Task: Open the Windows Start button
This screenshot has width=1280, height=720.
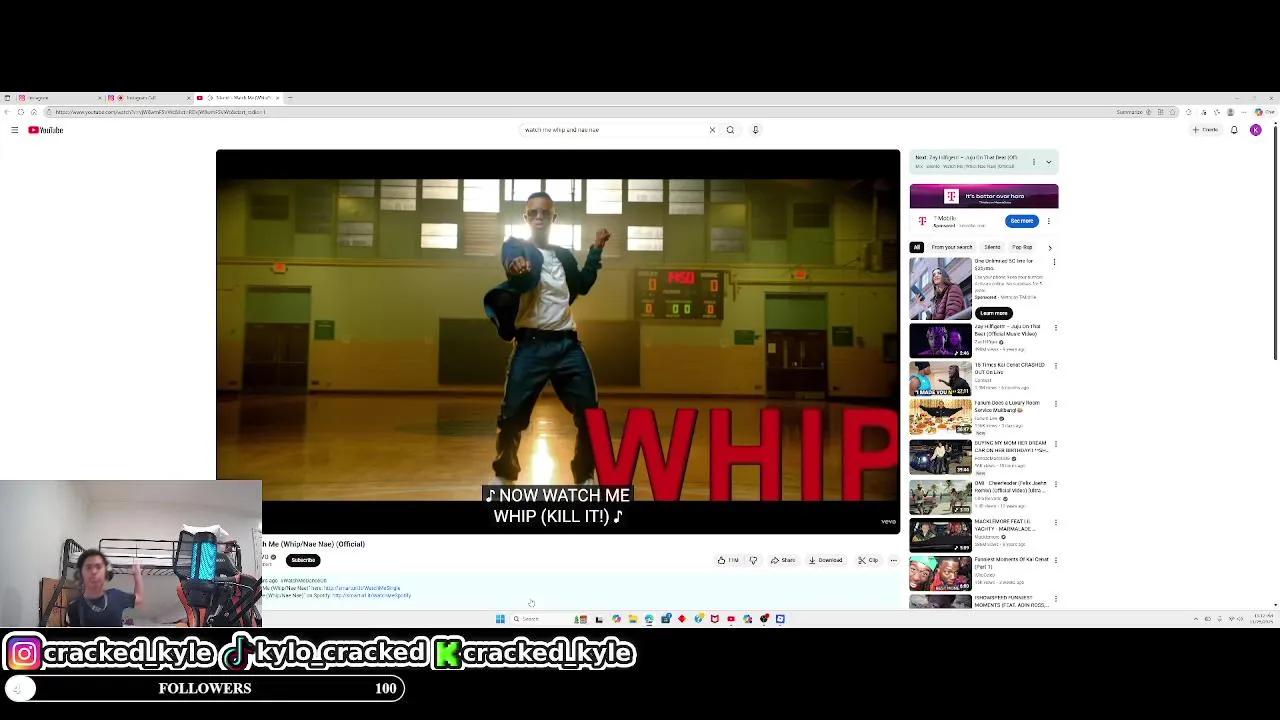Action: [x=500, y=619]
